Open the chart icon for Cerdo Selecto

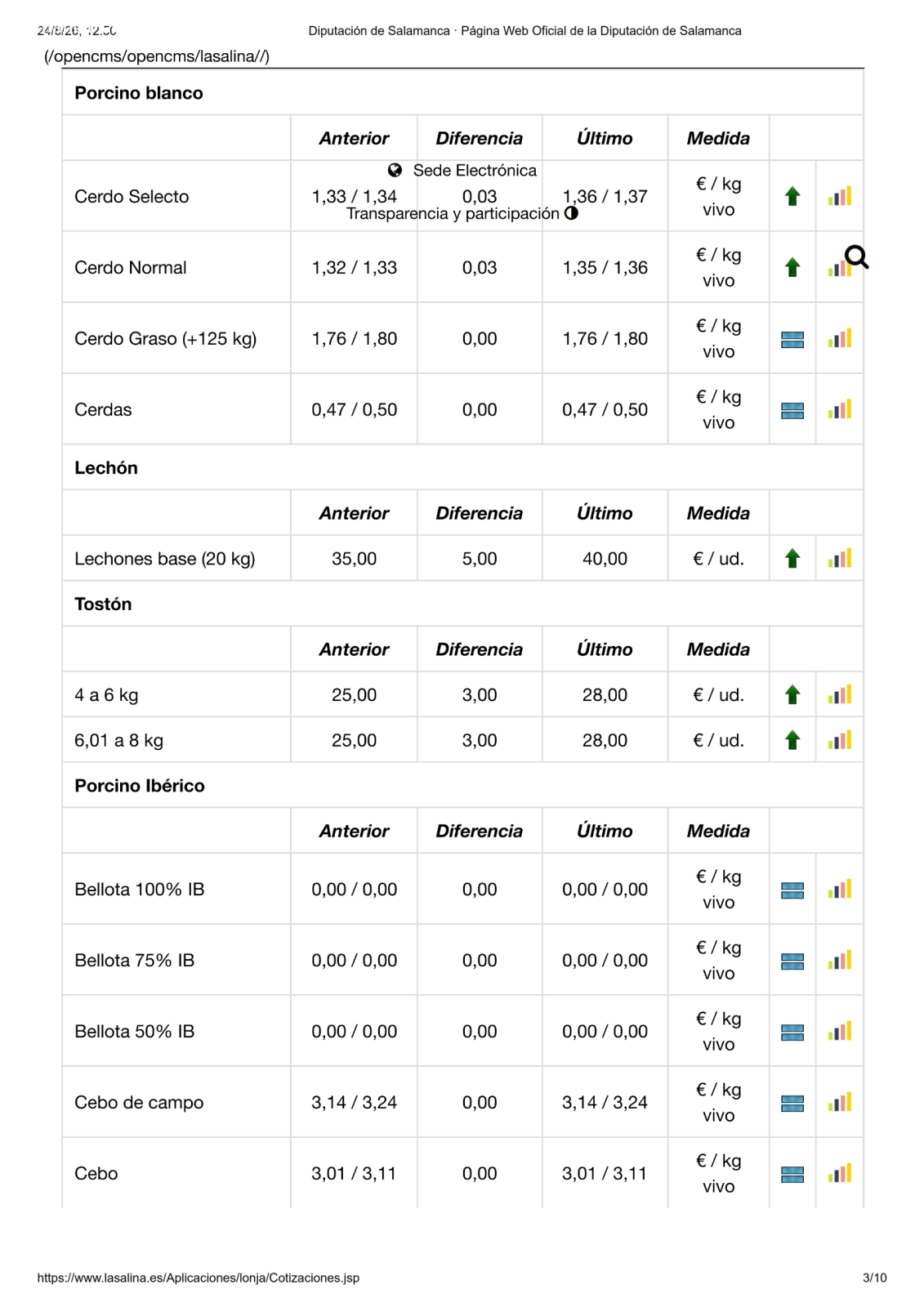coord(839,196)
